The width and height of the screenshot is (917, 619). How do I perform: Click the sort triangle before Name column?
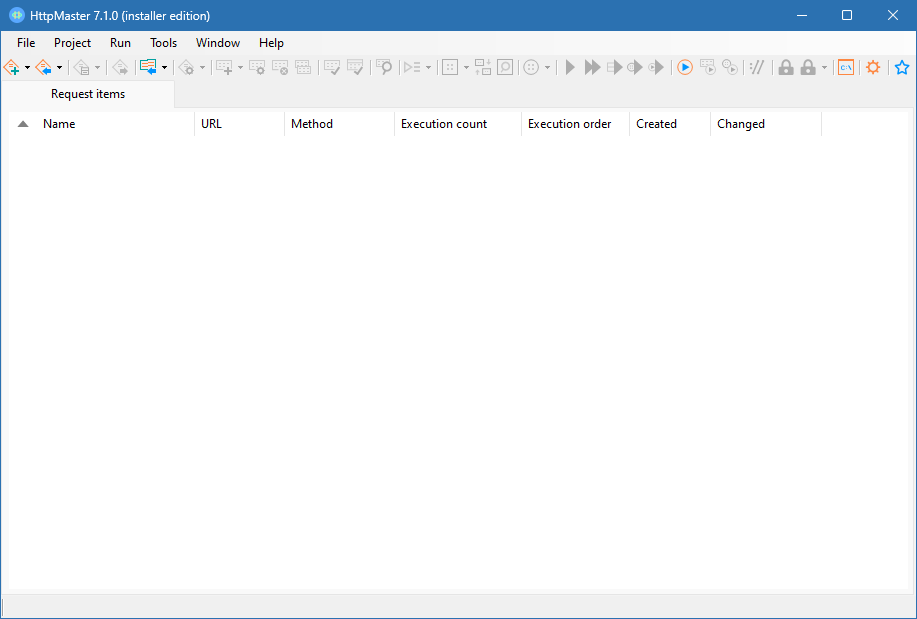[23, 124]
